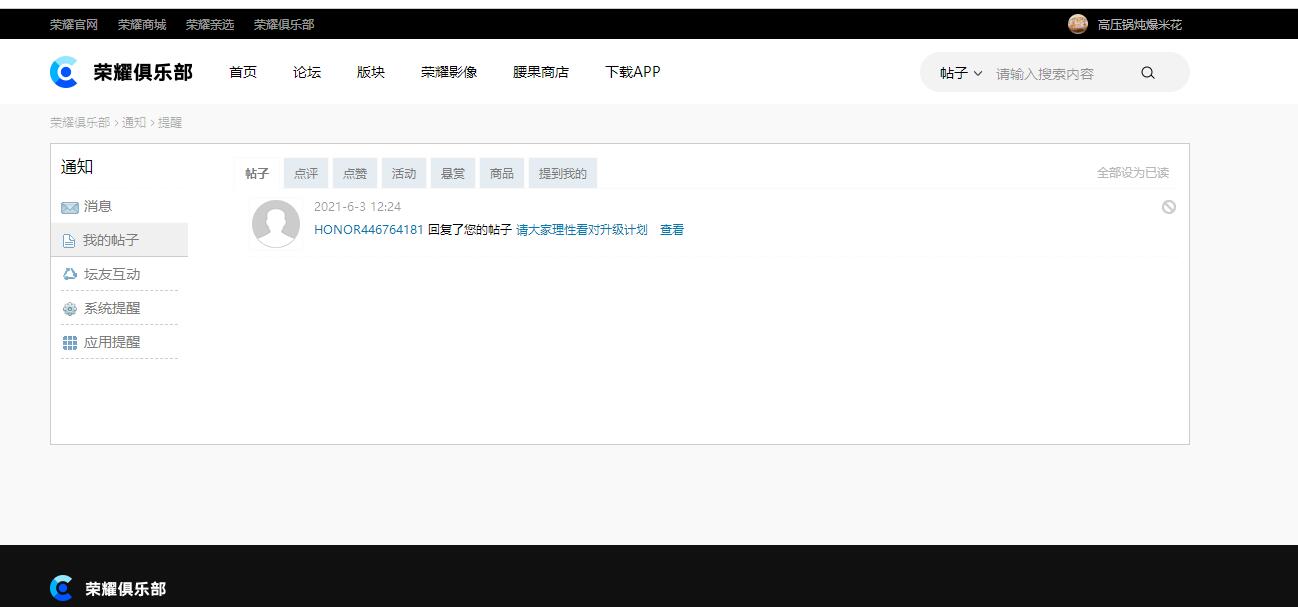
Task: Switch to the 提到我的 tab
Action: point(563,173)
